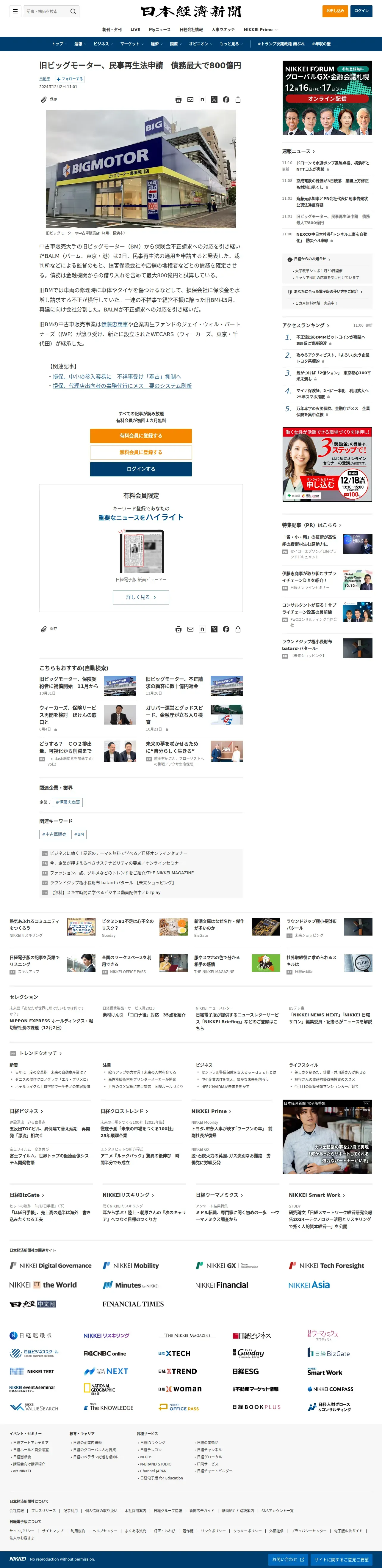Viewport: 382px width, 1568px height.
Task: Click the #中古車販売 keyword tag
Action: [x=54, y=835]
